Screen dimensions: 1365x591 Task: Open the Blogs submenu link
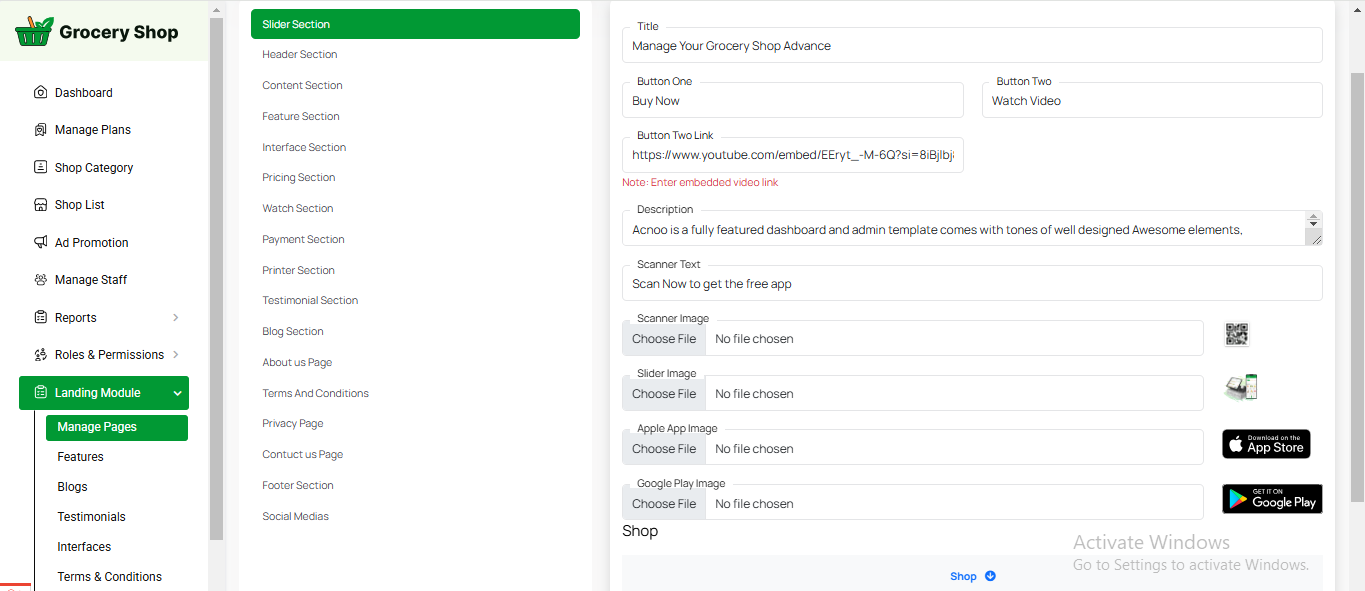point(72,487)
